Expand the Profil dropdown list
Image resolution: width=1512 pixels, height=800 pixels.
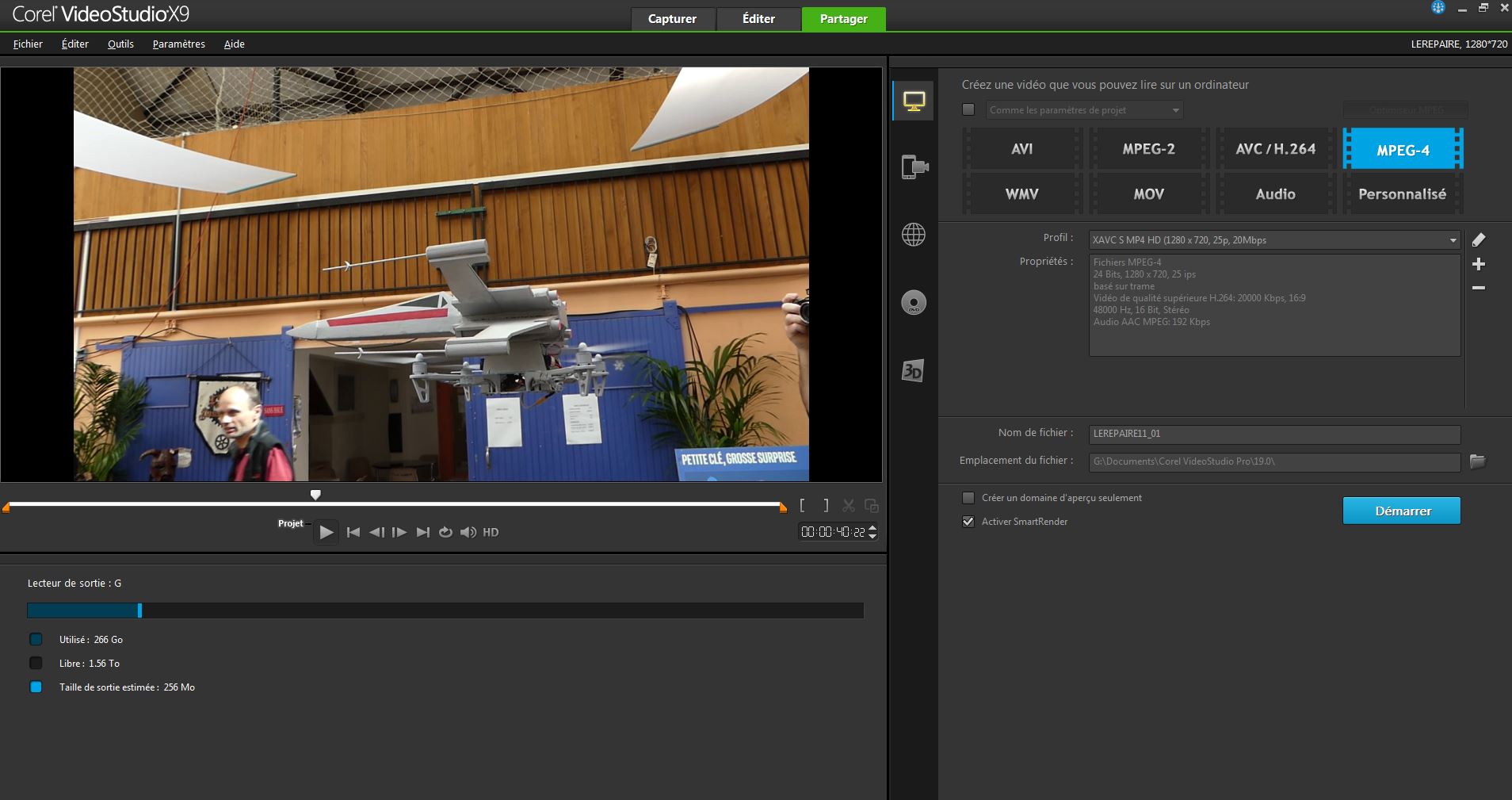point(1453,240)
